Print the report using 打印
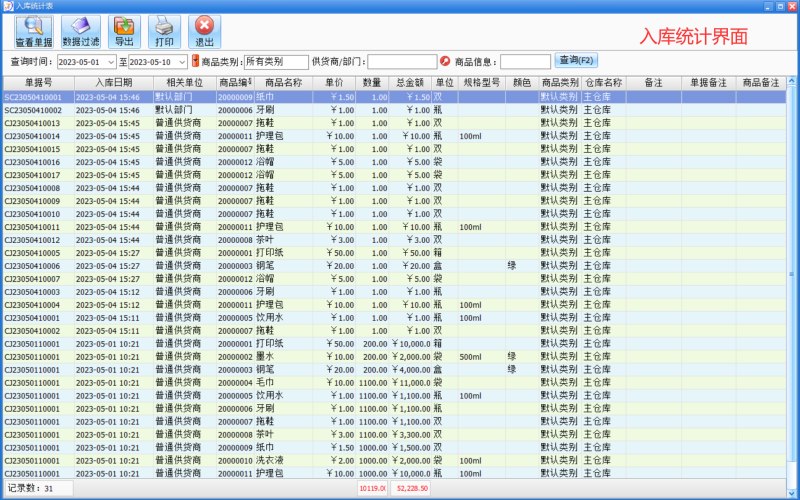The width and height of the screenshot is (800, 500). [x=164, y=32]
